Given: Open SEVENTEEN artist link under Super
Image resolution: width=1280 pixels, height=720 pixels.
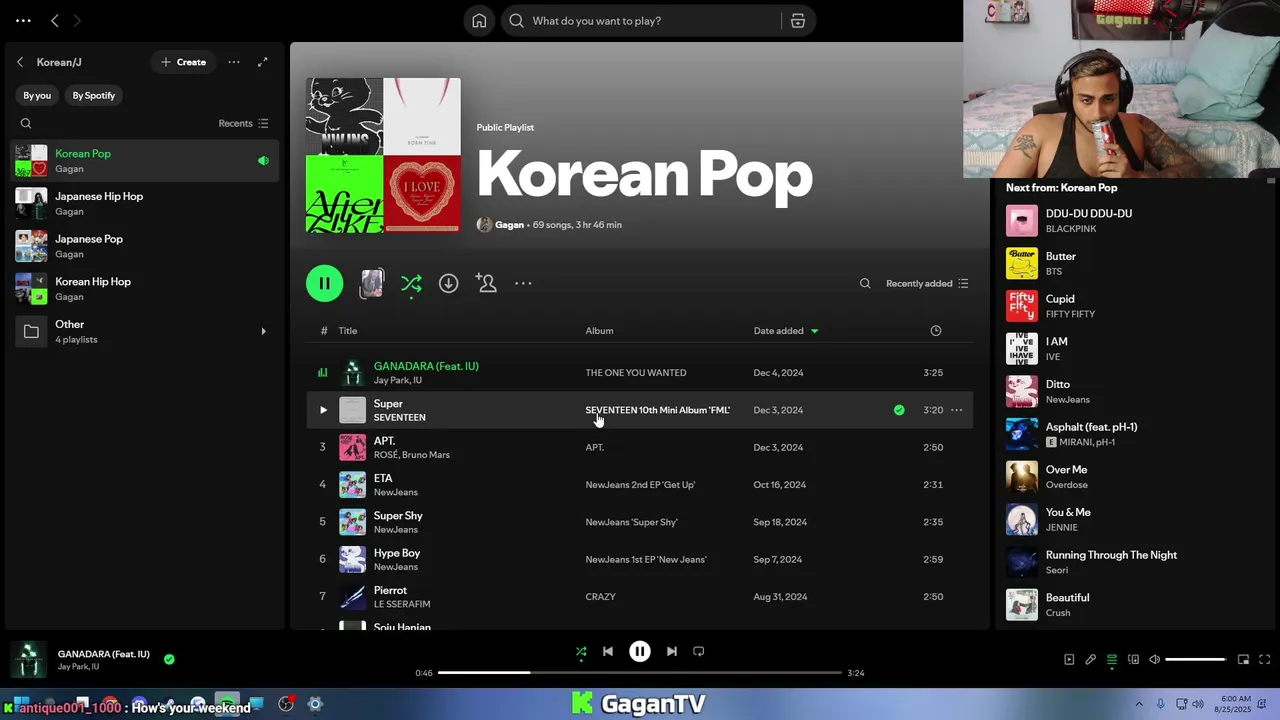Looking at the screenshot, I should pos(399,418).
